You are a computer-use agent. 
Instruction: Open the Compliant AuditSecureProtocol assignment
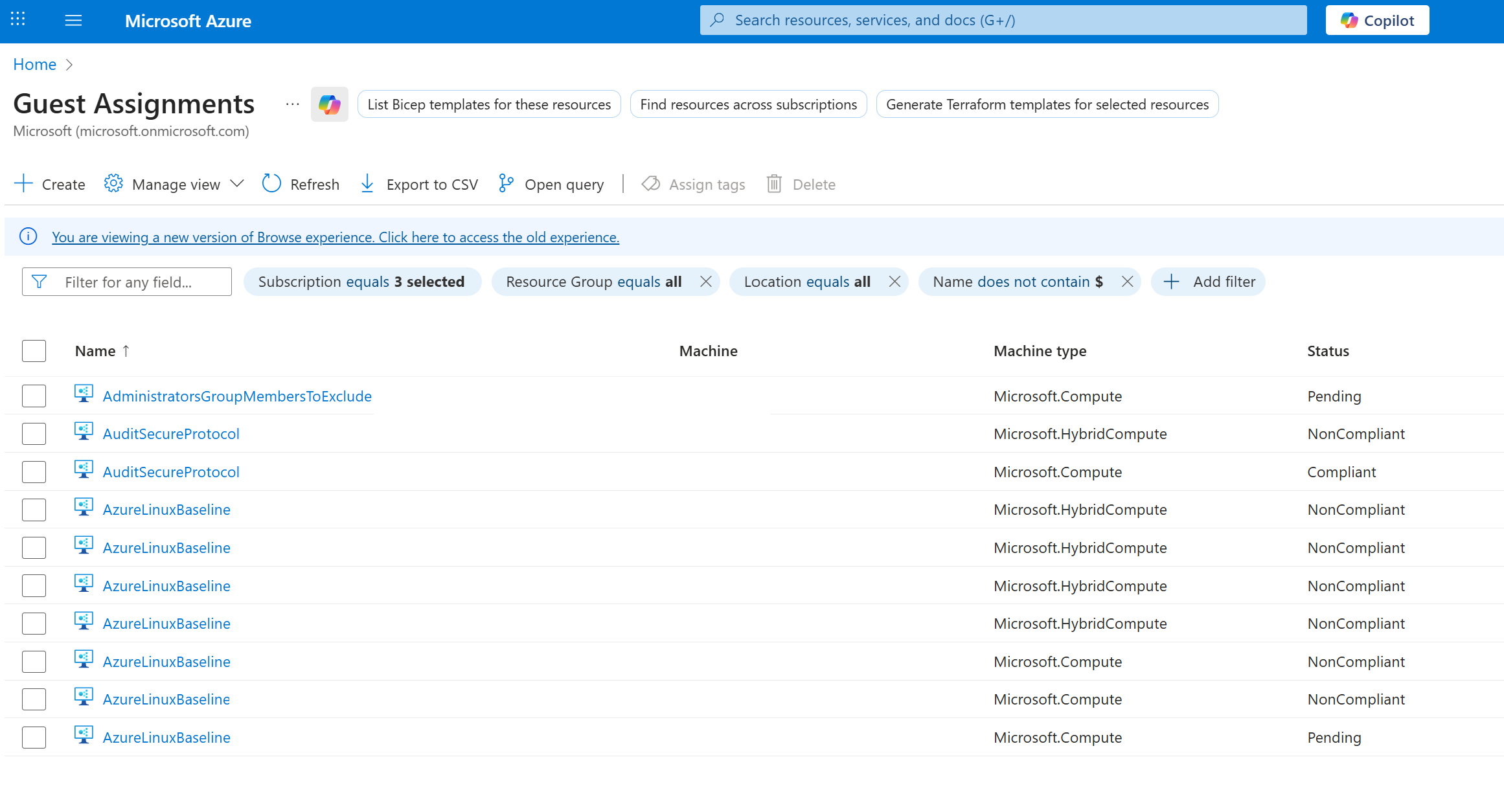(171, 471)
